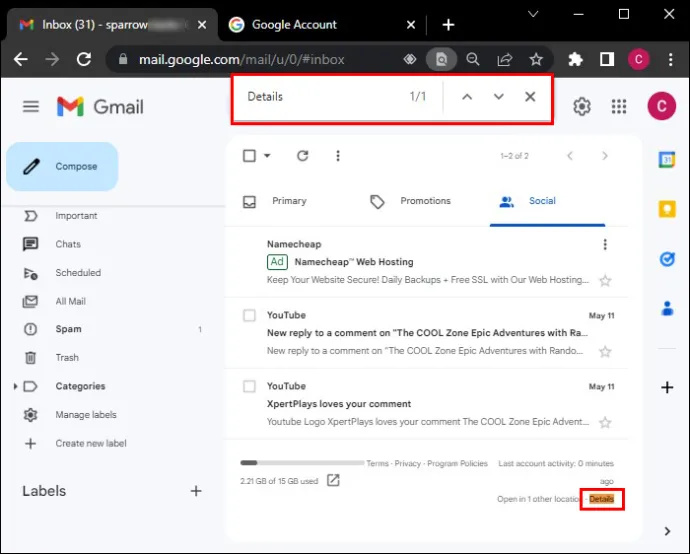
Task: Go back with the browser back arrow
Action: 21,59
